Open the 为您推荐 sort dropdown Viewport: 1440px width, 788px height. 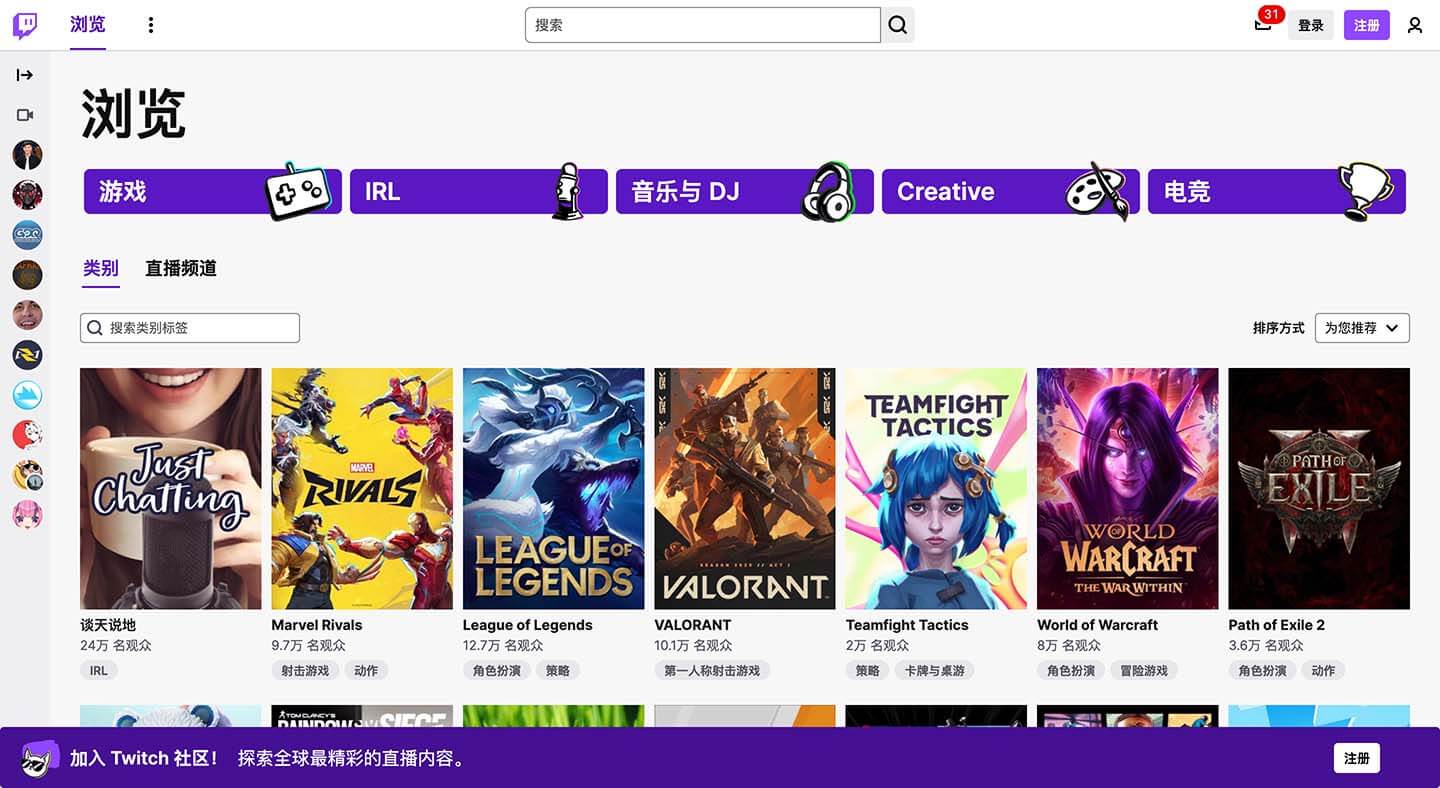1362,328
